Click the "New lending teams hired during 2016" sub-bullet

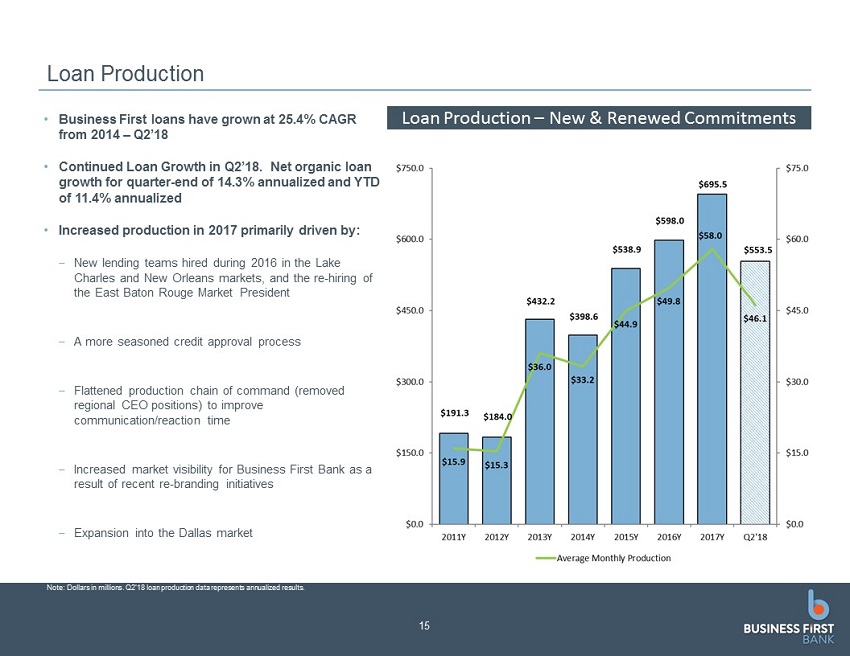tap(223, 278)
